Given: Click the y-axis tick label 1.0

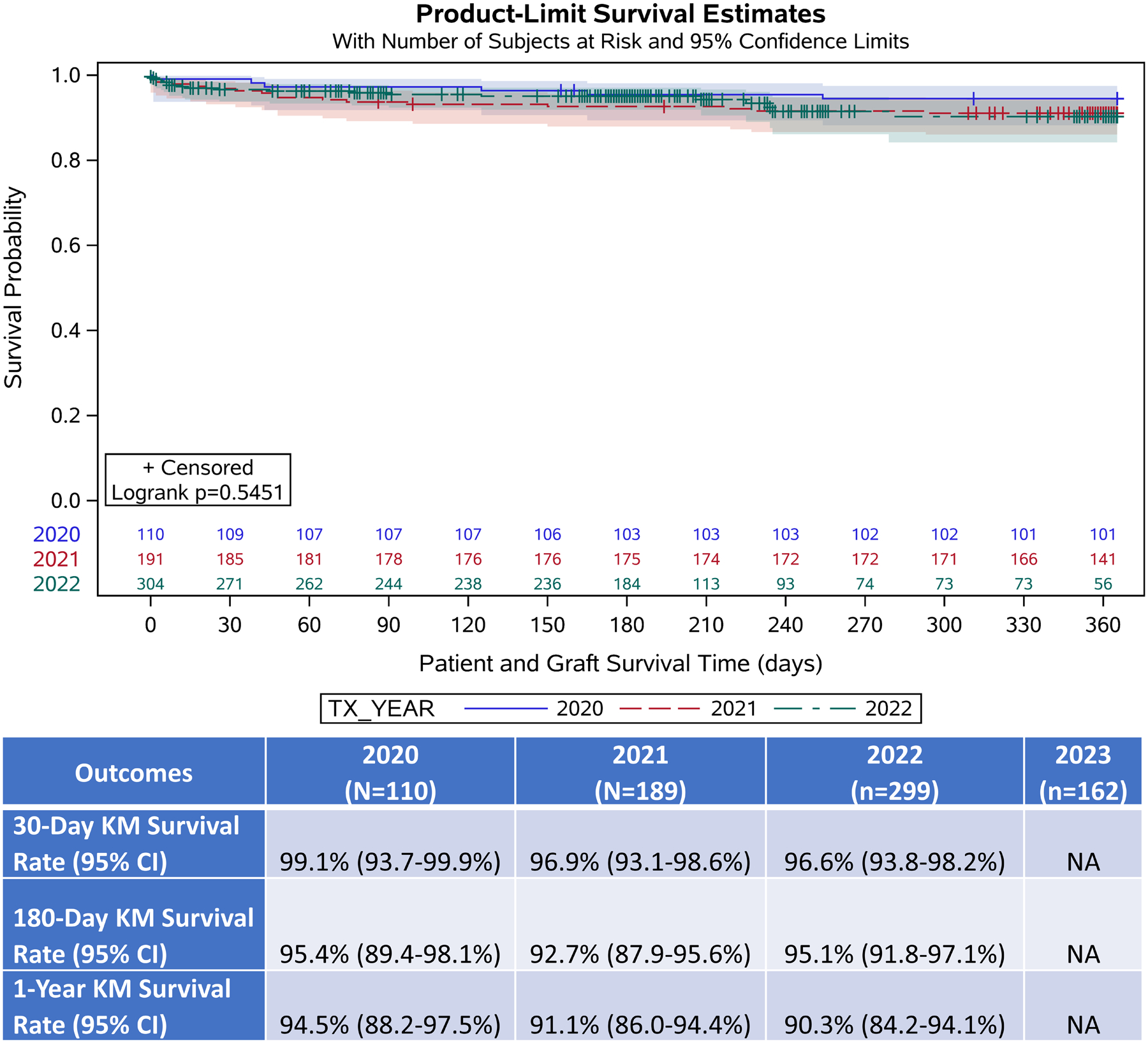Looking at the screenshot, I should point(66,76).
